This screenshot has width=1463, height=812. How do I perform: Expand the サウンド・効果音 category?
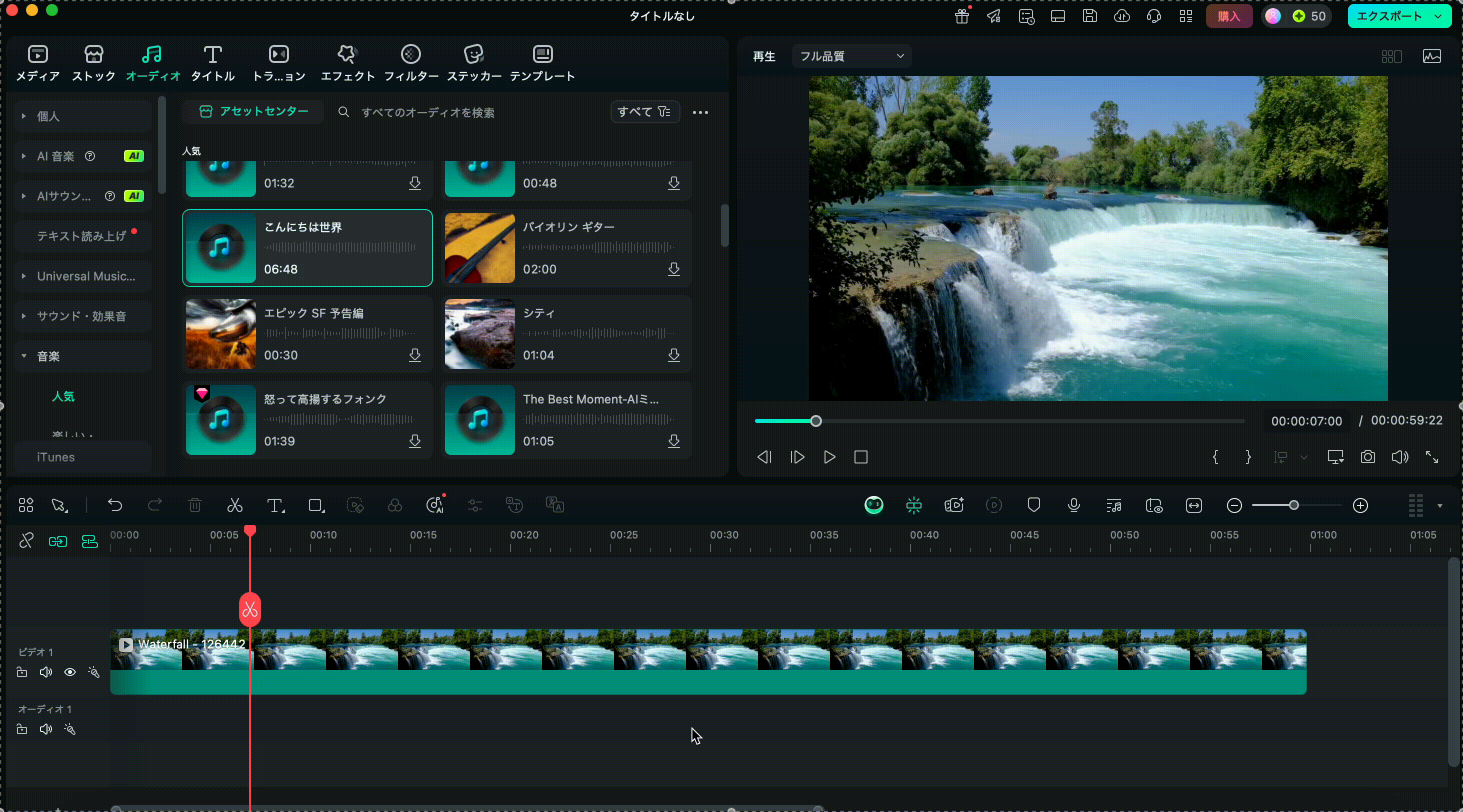pyautogui.click(x=24, y=315)
